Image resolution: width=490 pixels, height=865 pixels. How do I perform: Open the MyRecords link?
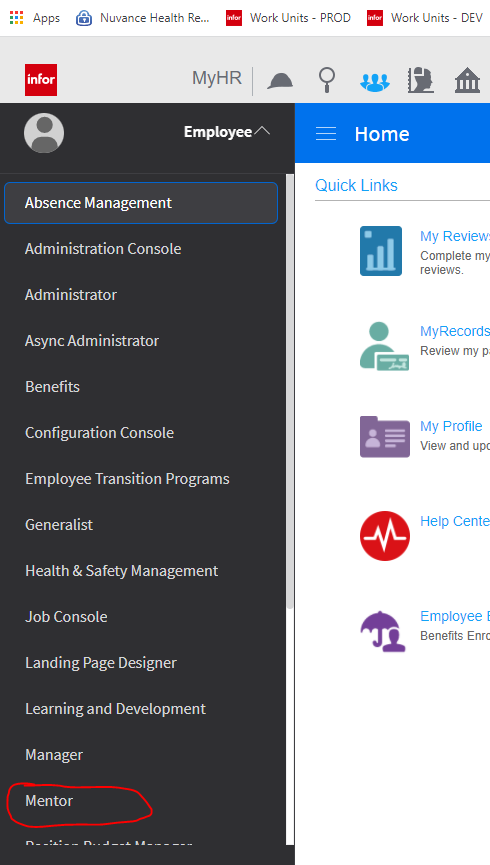(x=455, y=331)
